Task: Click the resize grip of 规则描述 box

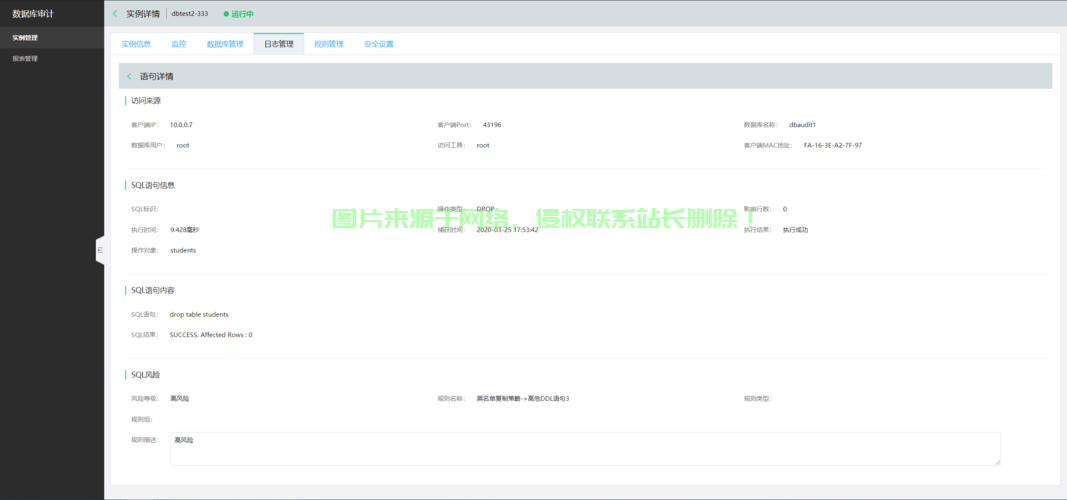Action: point(996,461)
